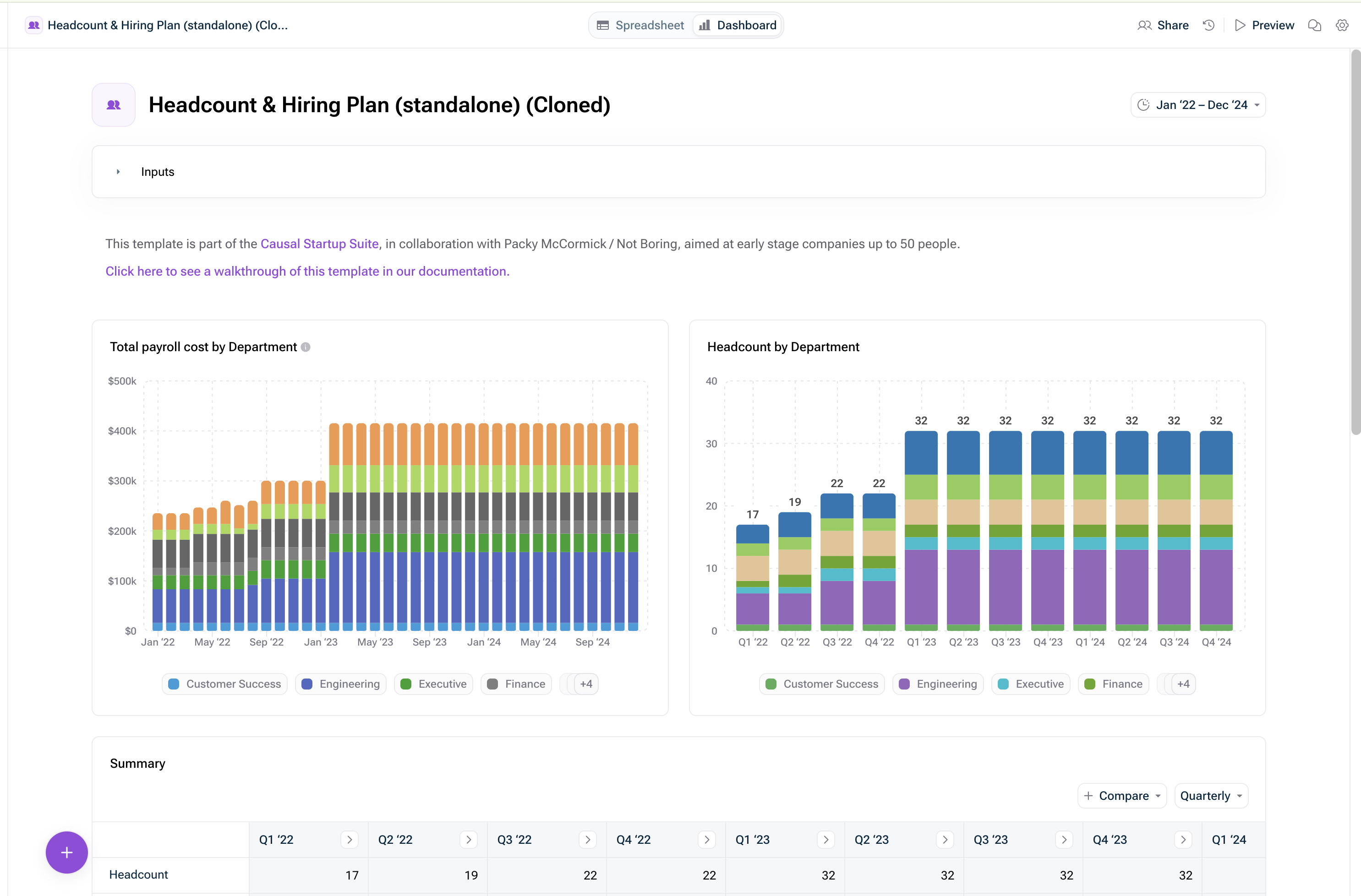Show +4 more headcount legend items
This screenshot has height=896, width=1361.
(x=1183, y=684)
